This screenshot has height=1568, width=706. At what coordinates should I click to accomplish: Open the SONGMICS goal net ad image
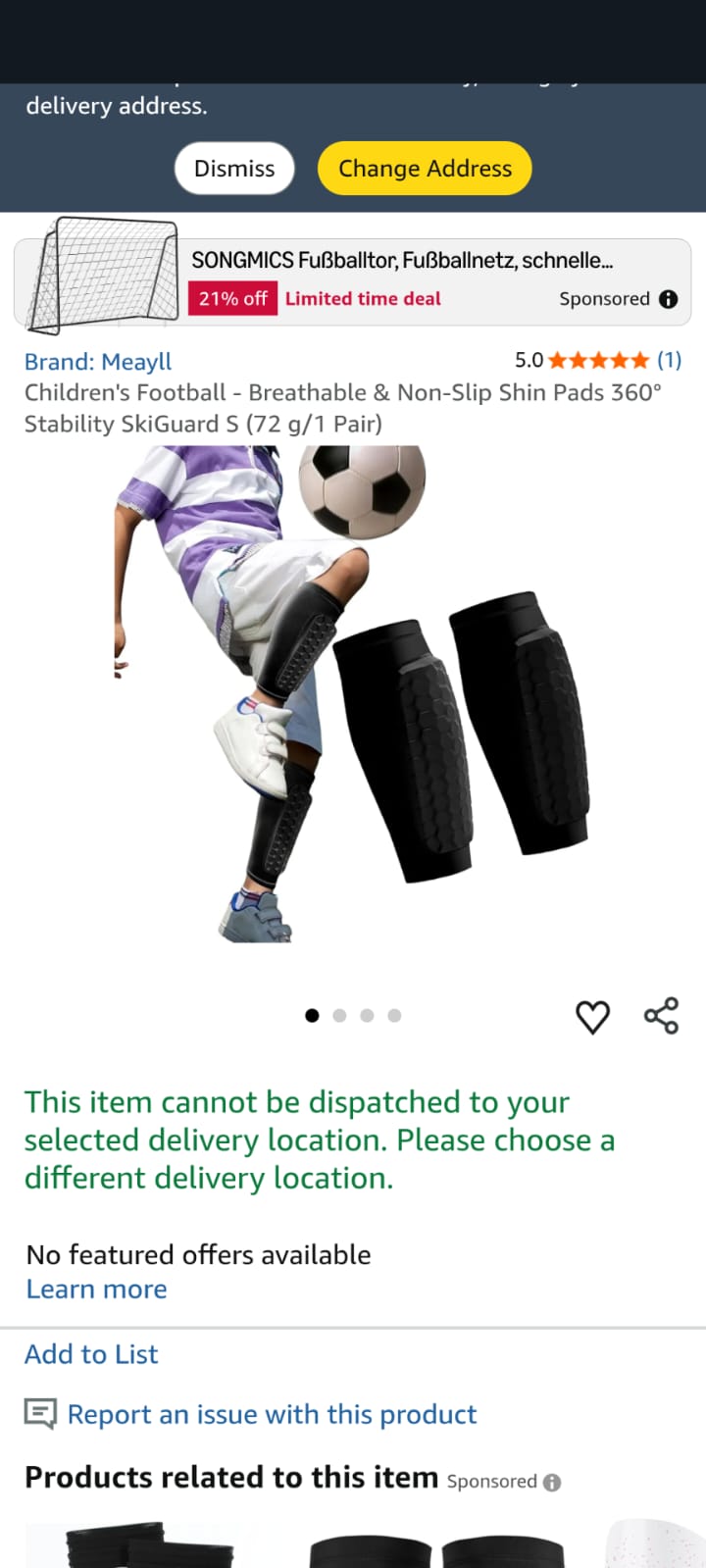tap(102, 278)
